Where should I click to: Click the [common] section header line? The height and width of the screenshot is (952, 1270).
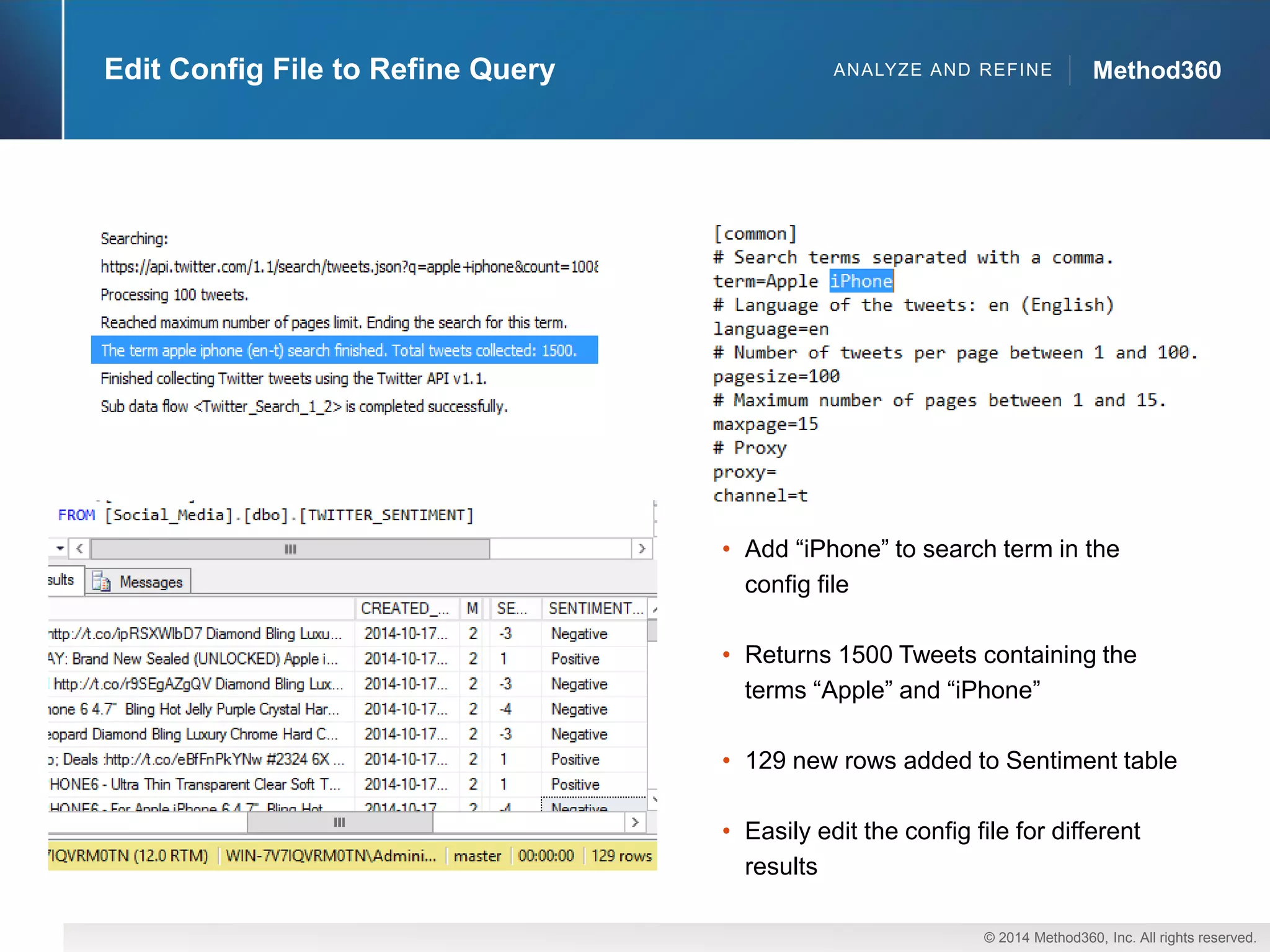tap(755, 234)
